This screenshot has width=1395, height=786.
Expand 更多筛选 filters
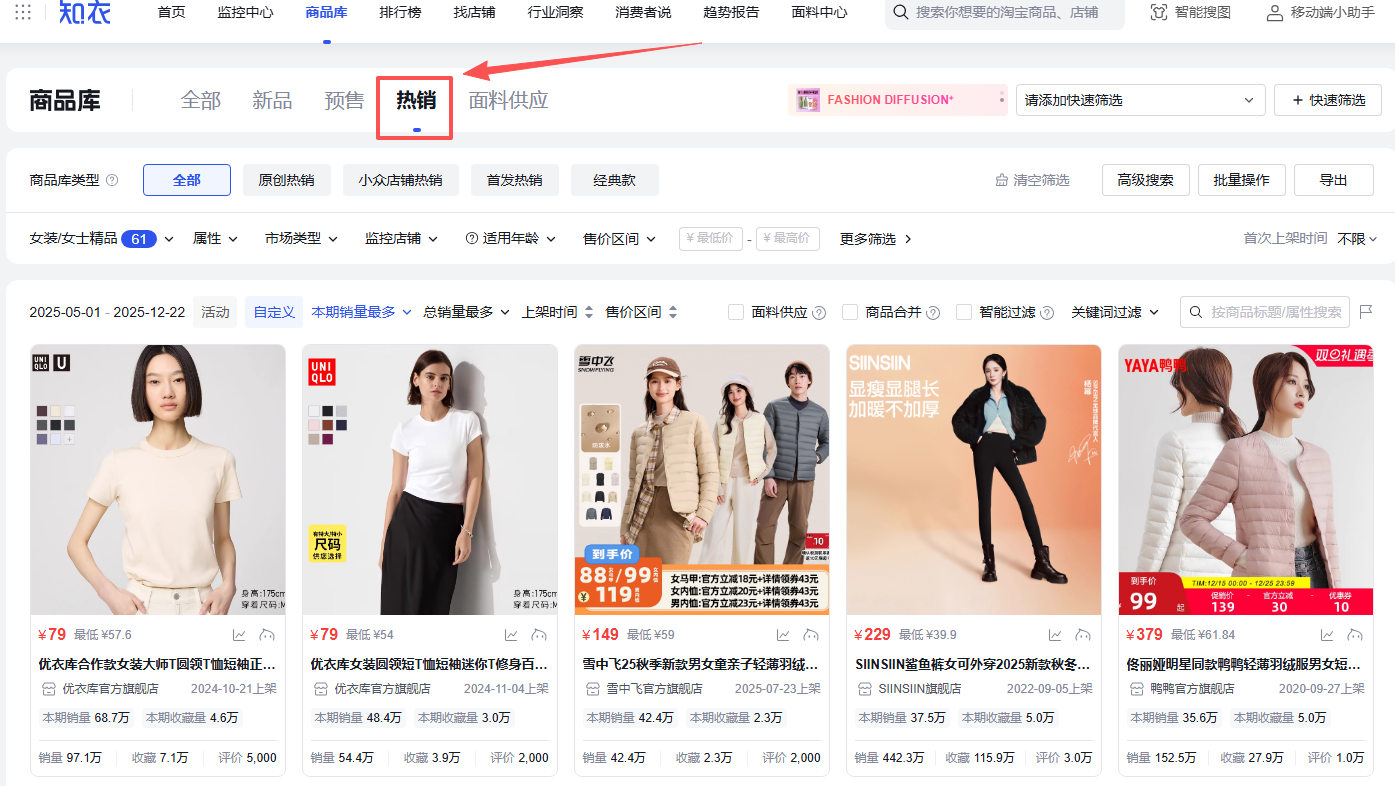click(x=876, y=239)
